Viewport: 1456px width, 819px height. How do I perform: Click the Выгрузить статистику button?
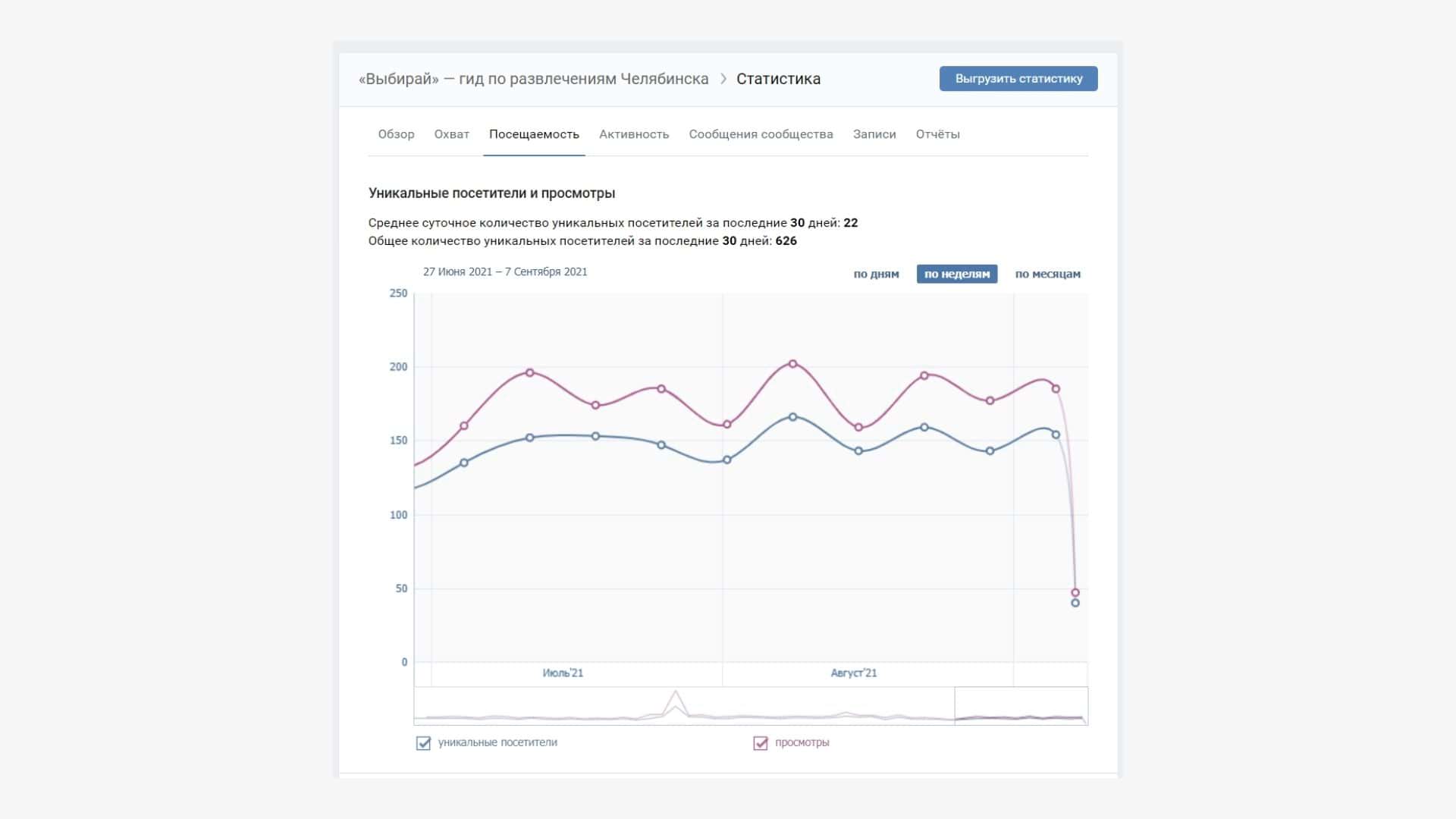pyautogui.click(x=1018, y=79)
